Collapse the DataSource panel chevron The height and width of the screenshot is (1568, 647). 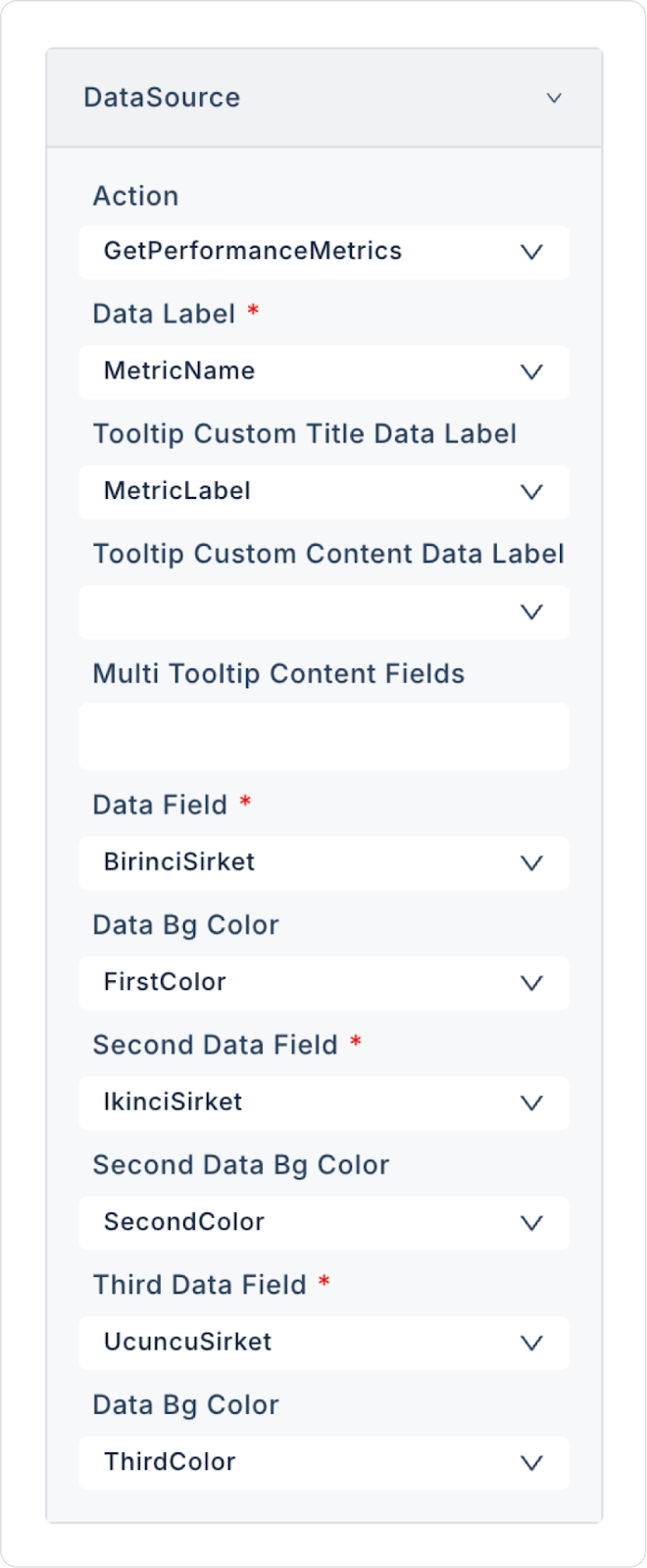(x=554, y=98)
